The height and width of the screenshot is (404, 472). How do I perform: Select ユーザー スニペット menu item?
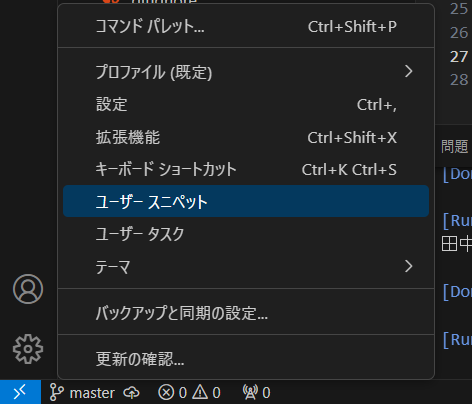tap(246, 201)
